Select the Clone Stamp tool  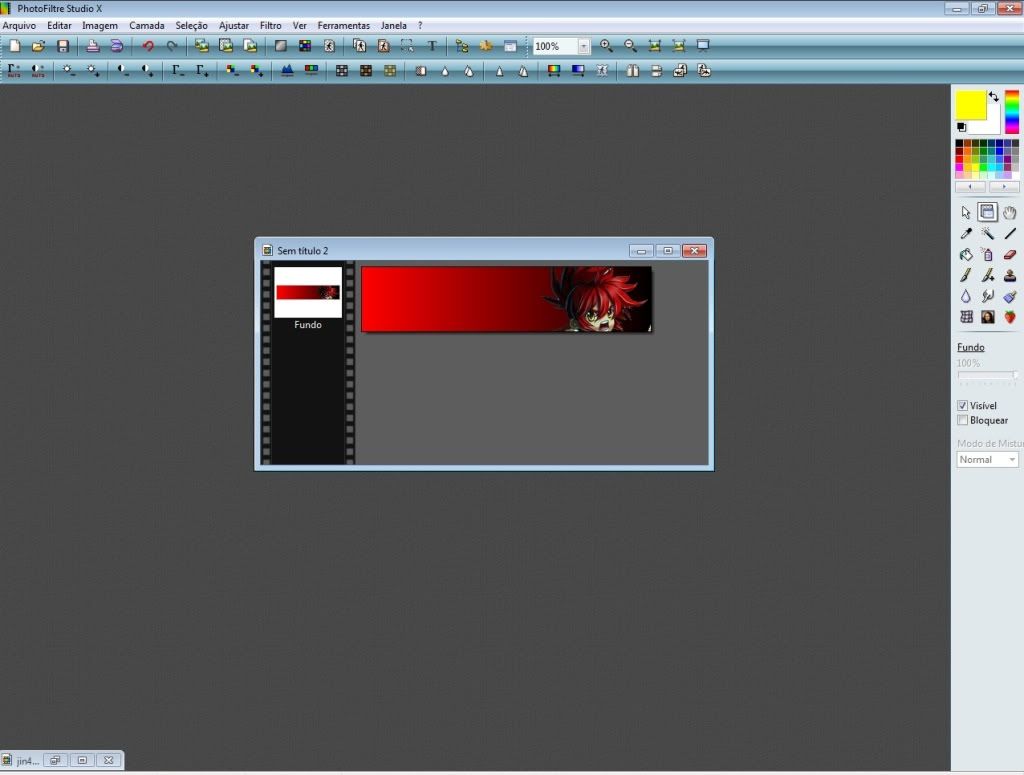pyautogui.click(x=1010, y=275)
